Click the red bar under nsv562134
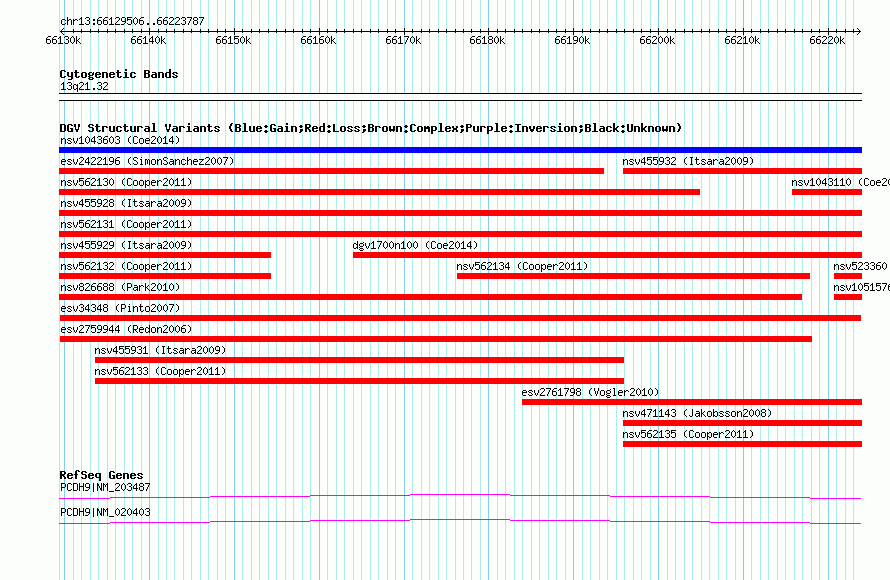 click(633, 276)
